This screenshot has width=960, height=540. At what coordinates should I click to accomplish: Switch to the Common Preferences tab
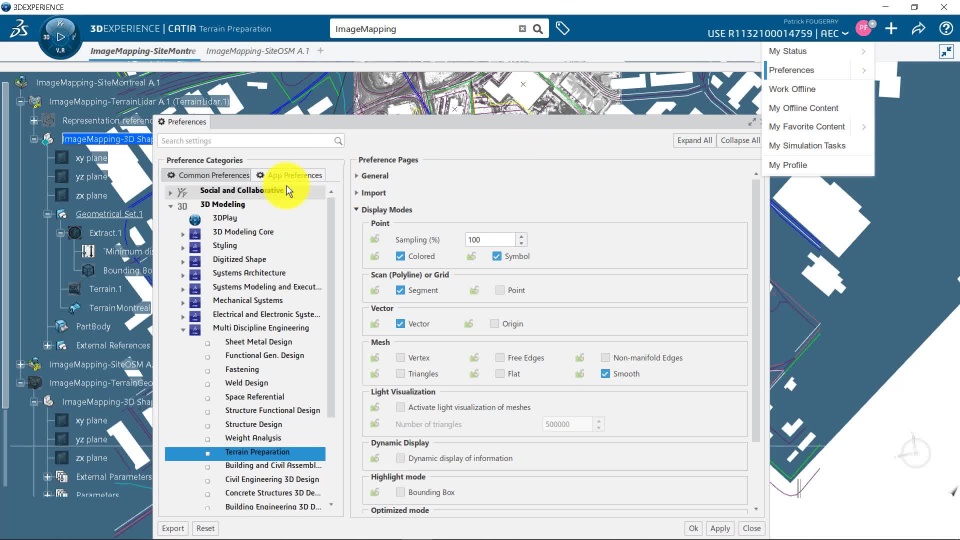(208, 175)
